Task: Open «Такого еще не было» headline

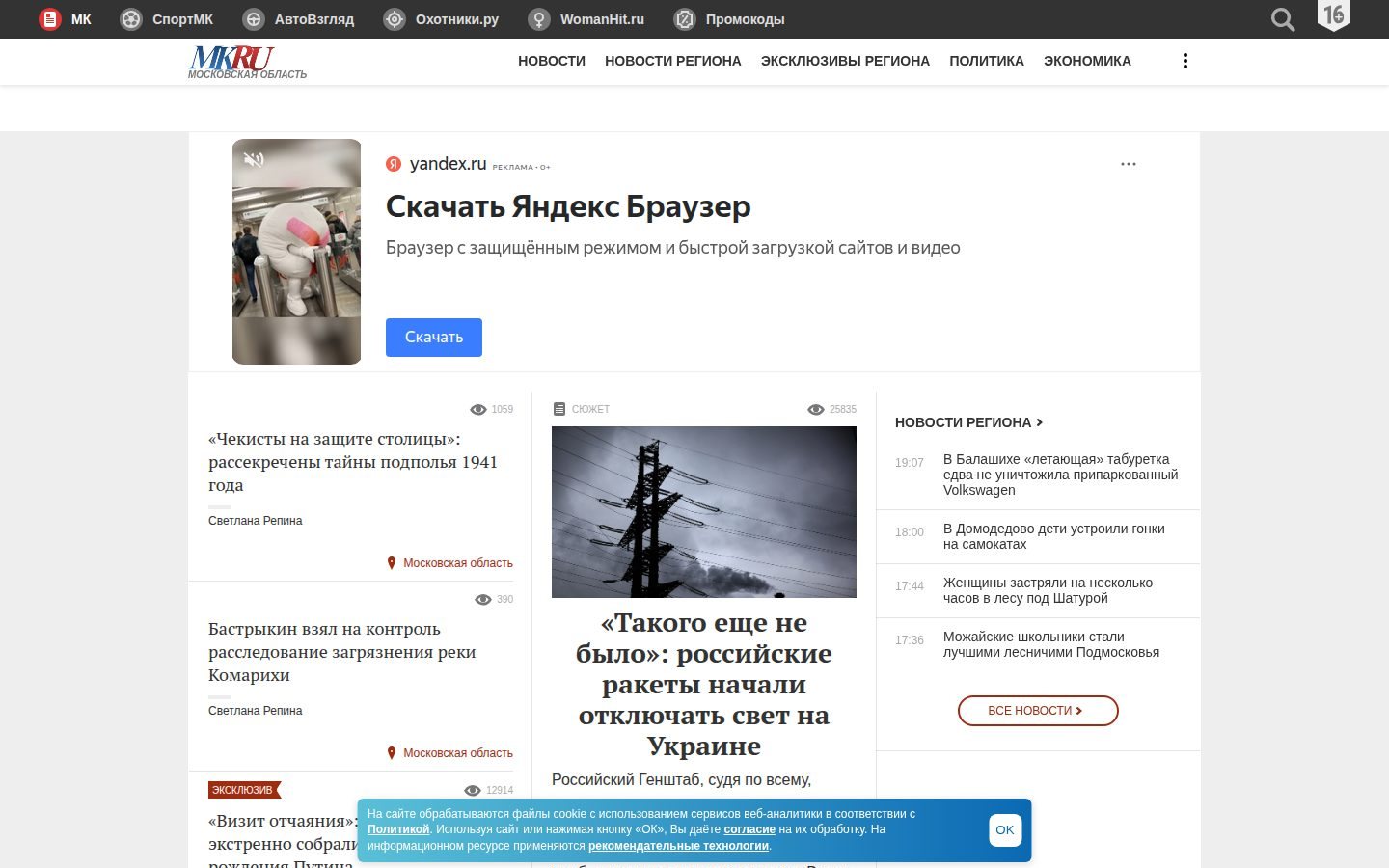Action: click(x=704, y=685)
